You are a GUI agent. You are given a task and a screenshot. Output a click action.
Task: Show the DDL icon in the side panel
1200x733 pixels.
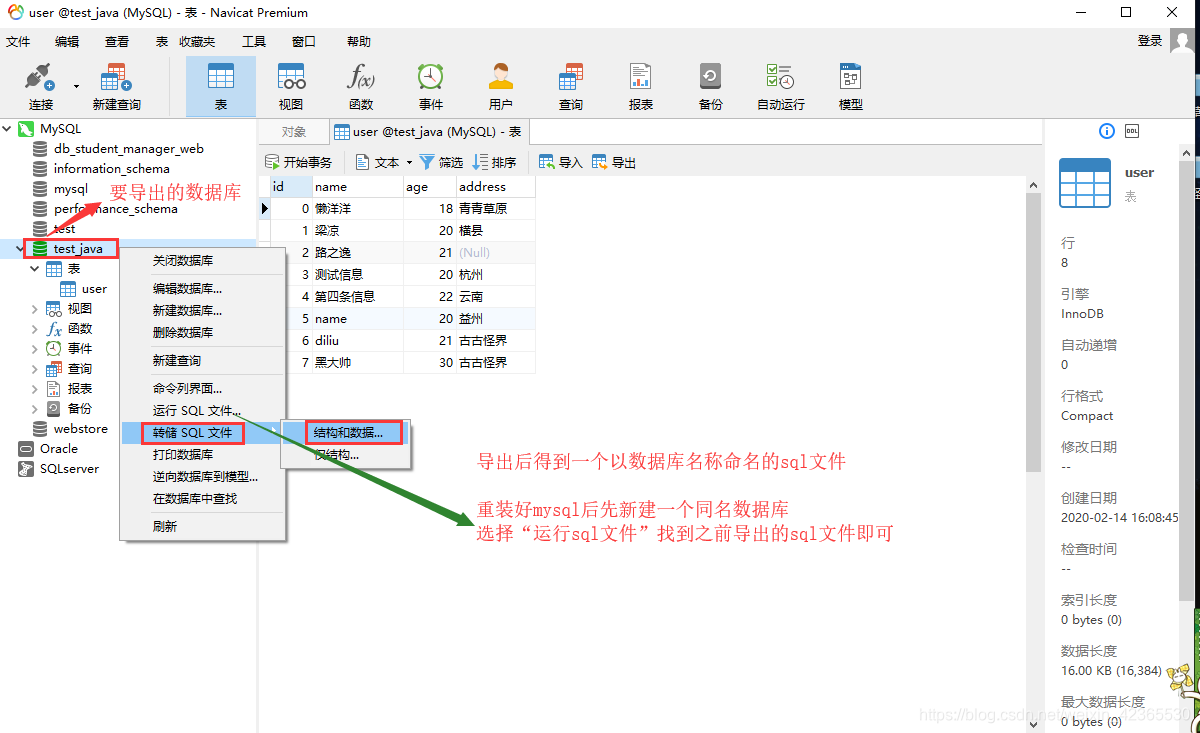click(1132, 131)
